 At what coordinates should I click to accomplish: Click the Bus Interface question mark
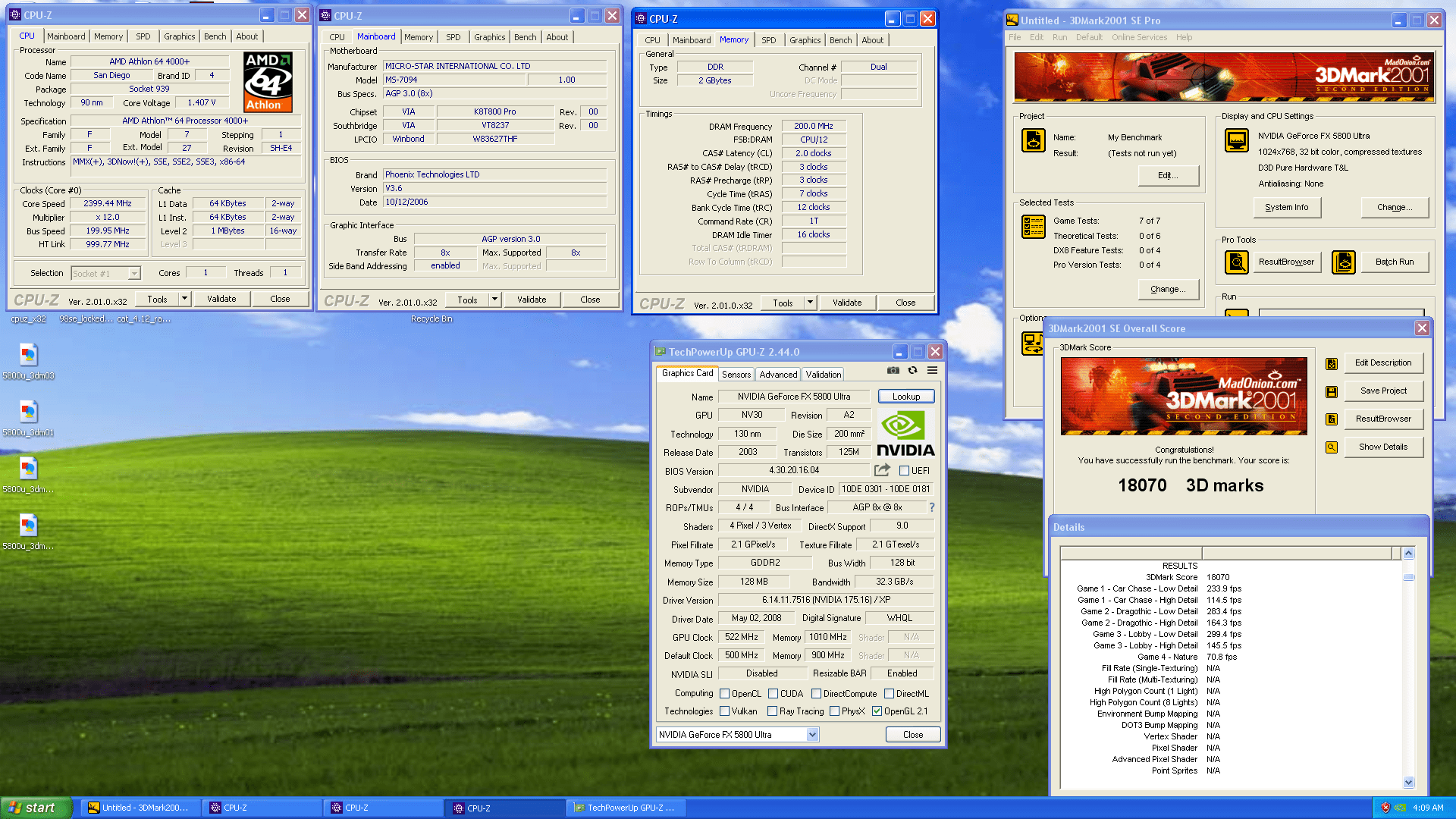click(x=932, y=507)
